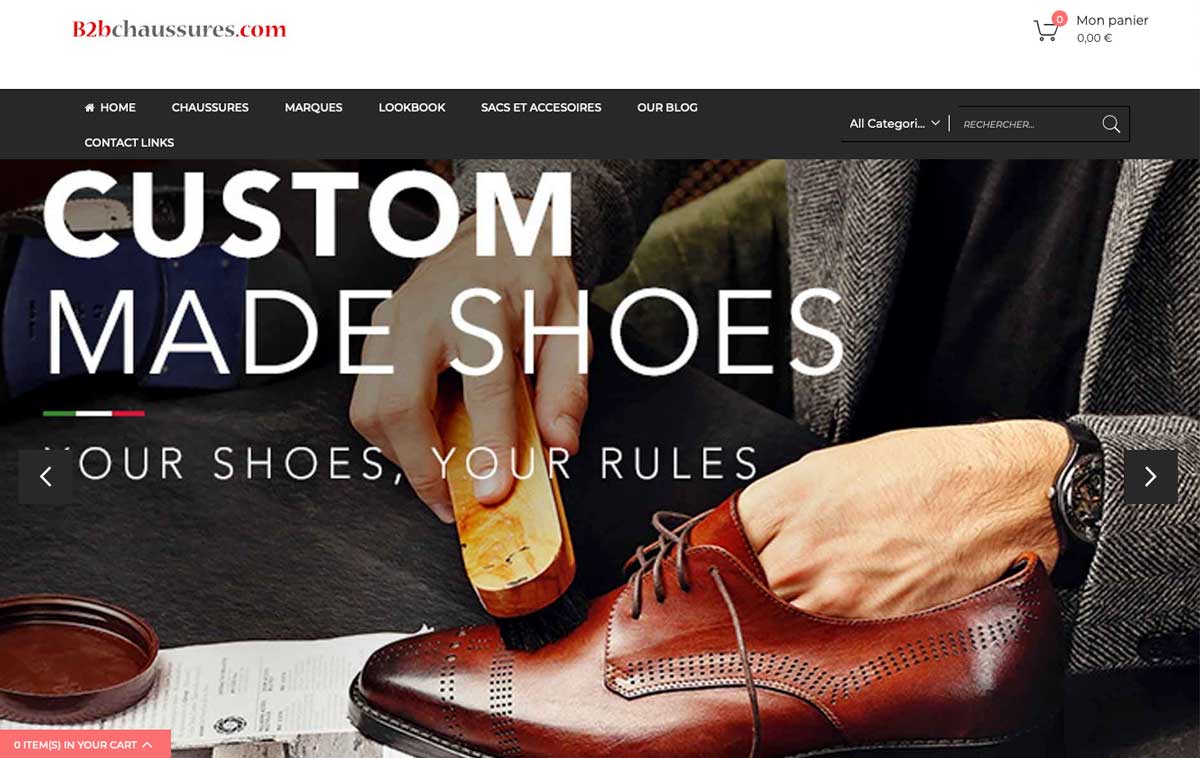The width and height of the screenshot is (1200, 758).
Task: Open the Mon panier cart link
Action: click(x=1112, y=20)
